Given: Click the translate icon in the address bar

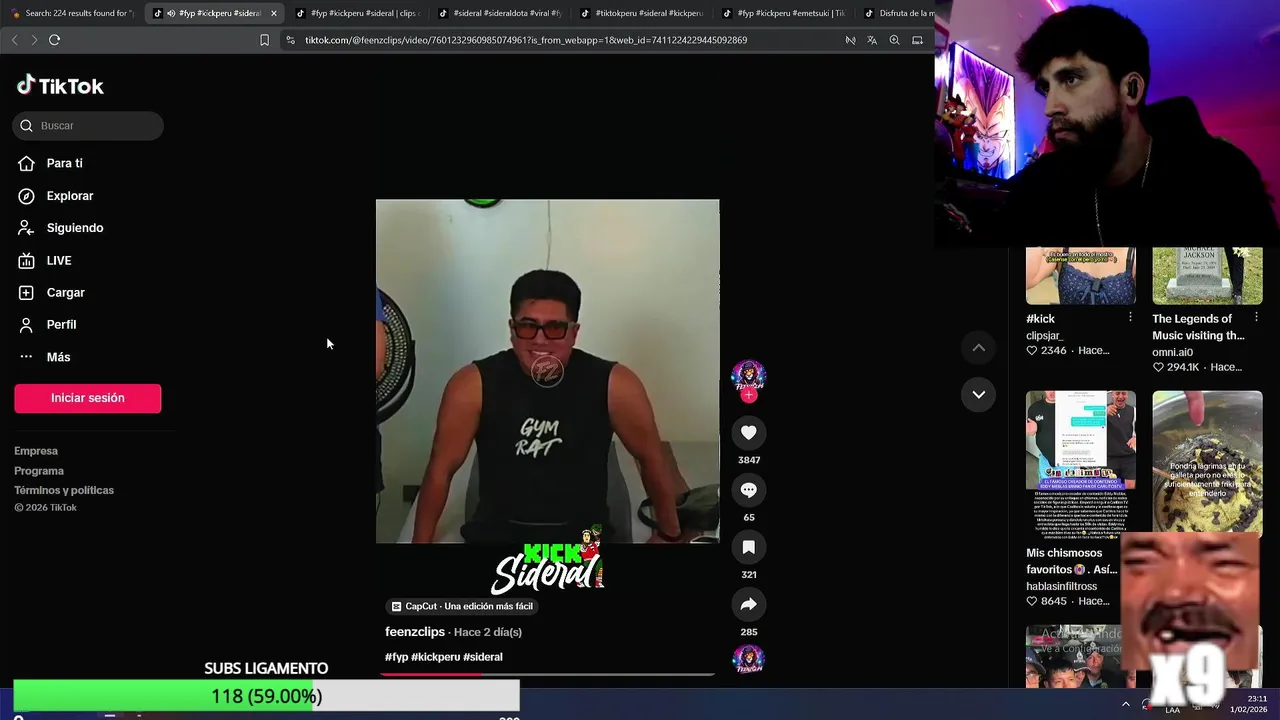Looking at the screenshot, I should point(872,40).
